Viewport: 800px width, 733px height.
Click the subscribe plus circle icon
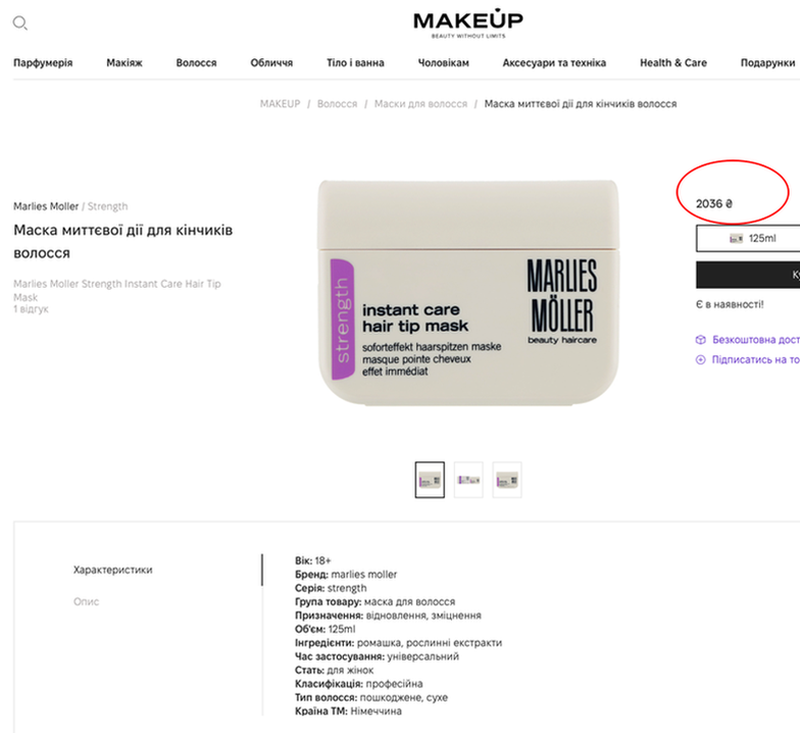701,360
